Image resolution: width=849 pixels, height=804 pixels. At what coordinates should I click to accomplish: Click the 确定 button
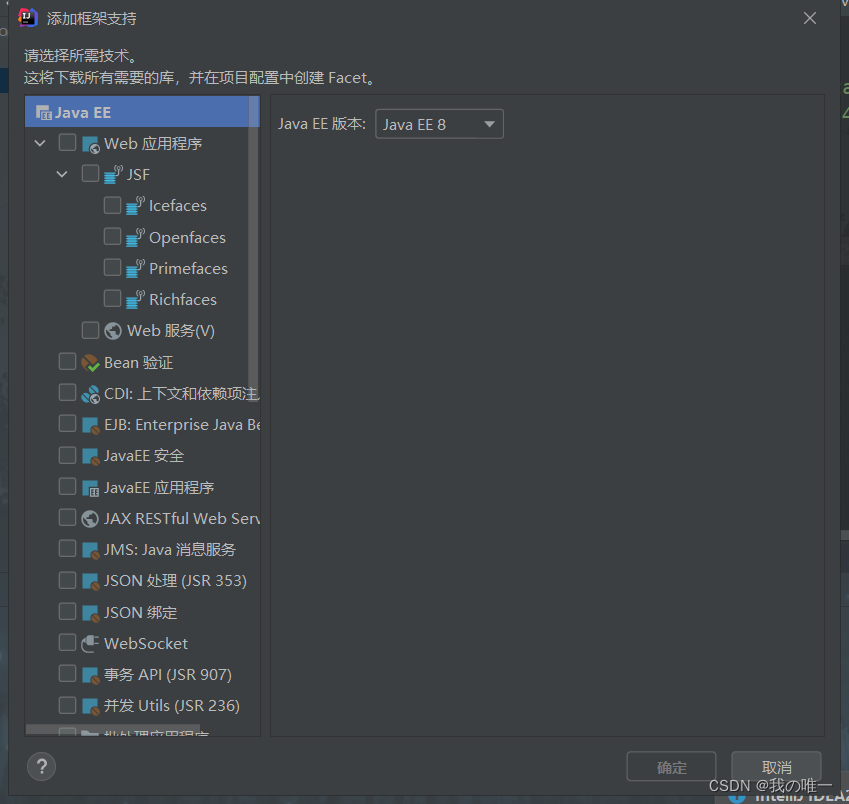point(671,767)
